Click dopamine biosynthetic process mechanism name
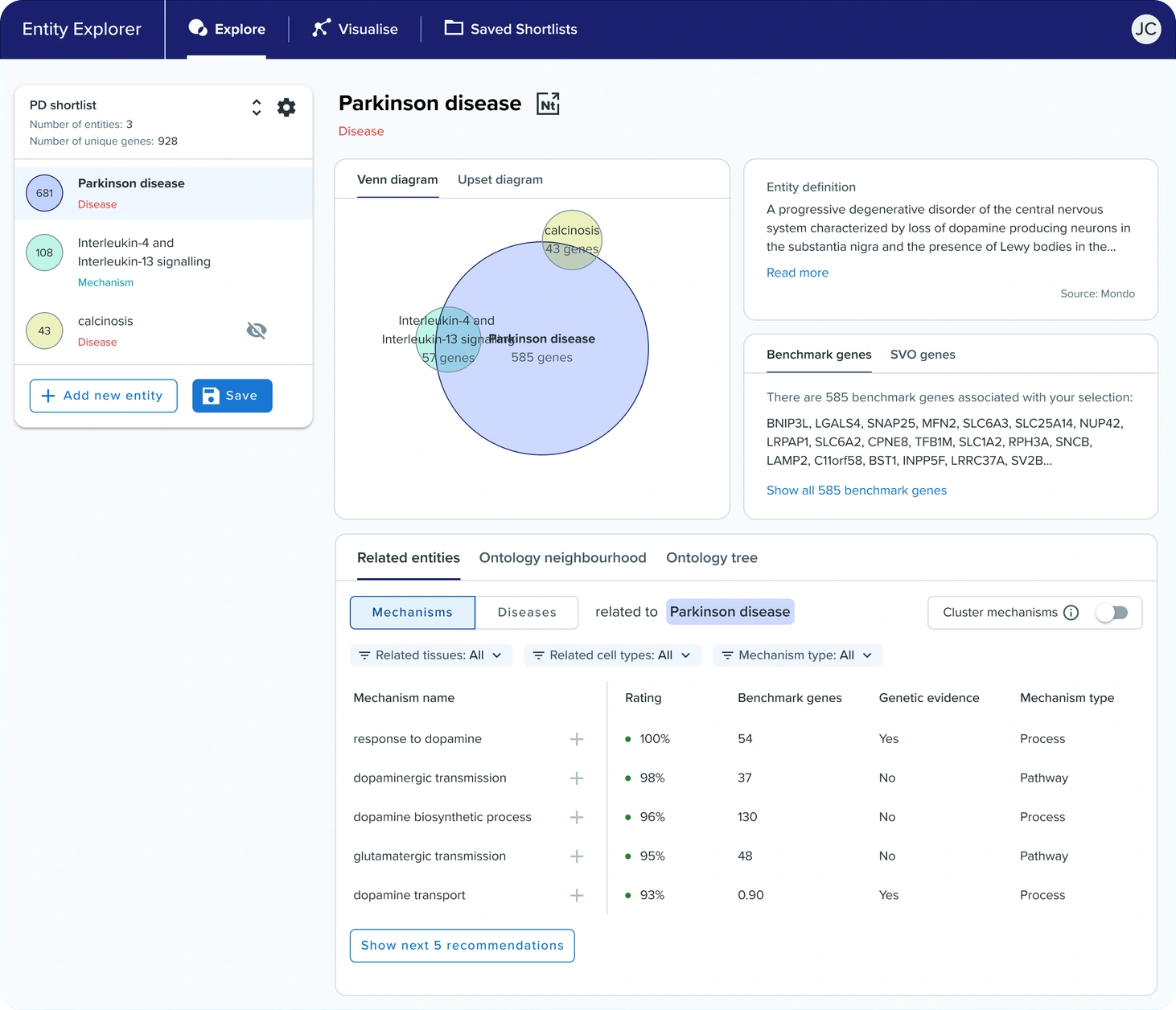Screen dimensions: 1176x1010 (442, 817)
